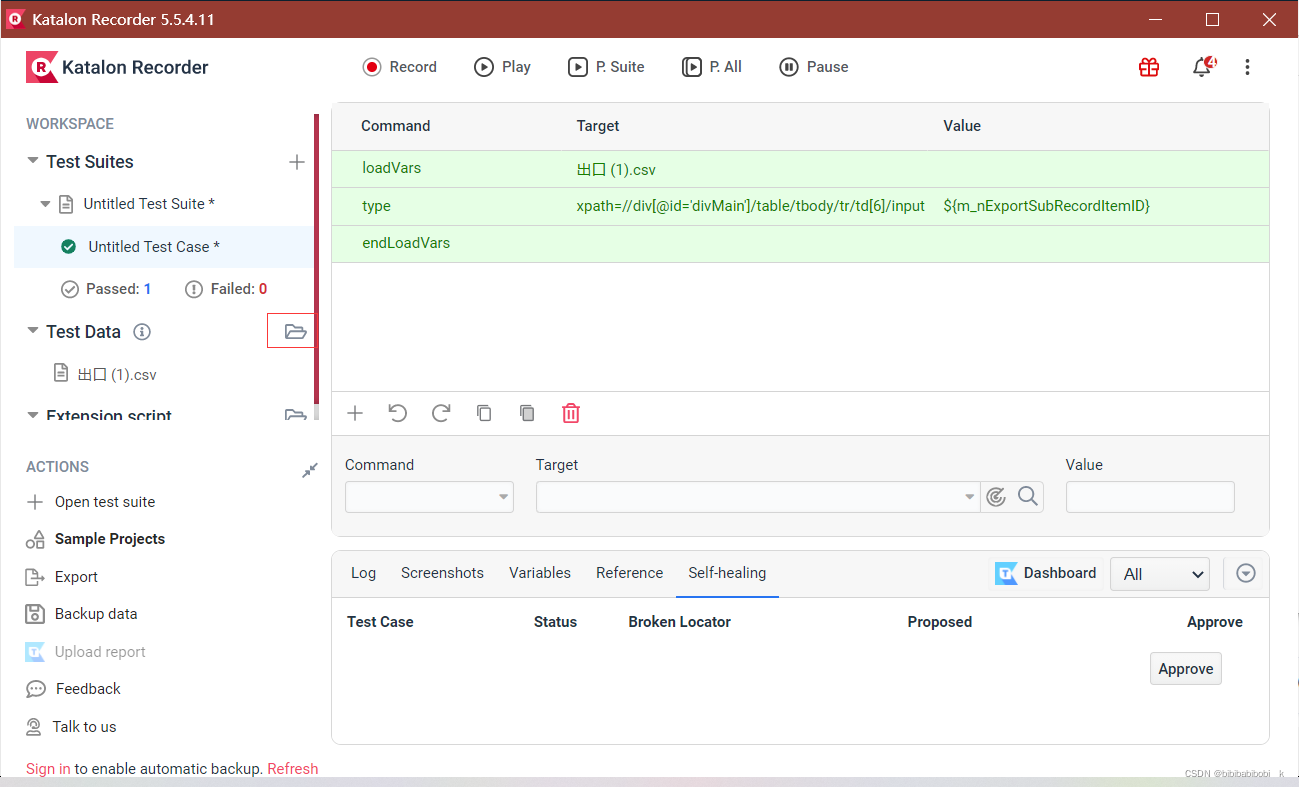The width and height of the screenshot is (1299, 787).
Task: Collapse the Extension script section
Action: click(x=33, y=414)
